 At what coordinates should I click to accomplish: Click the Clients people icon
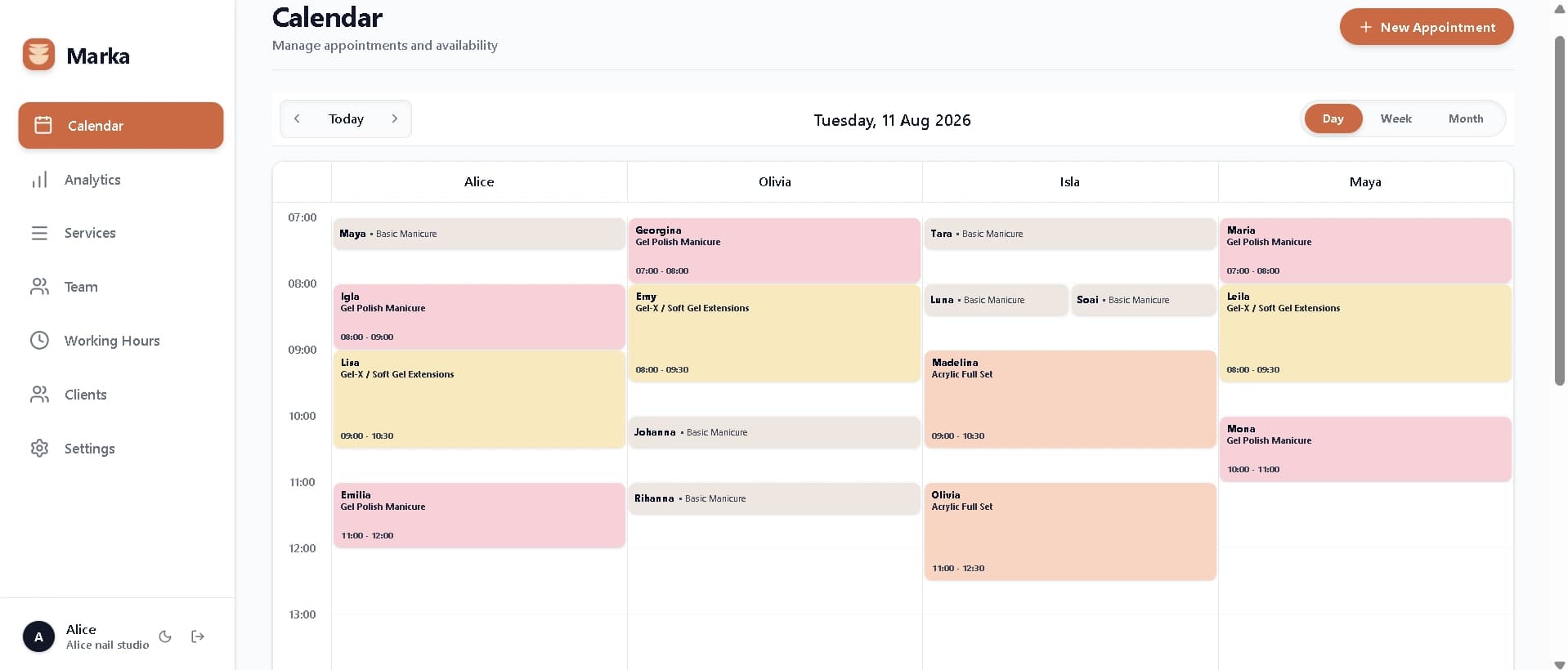(39, 395)
